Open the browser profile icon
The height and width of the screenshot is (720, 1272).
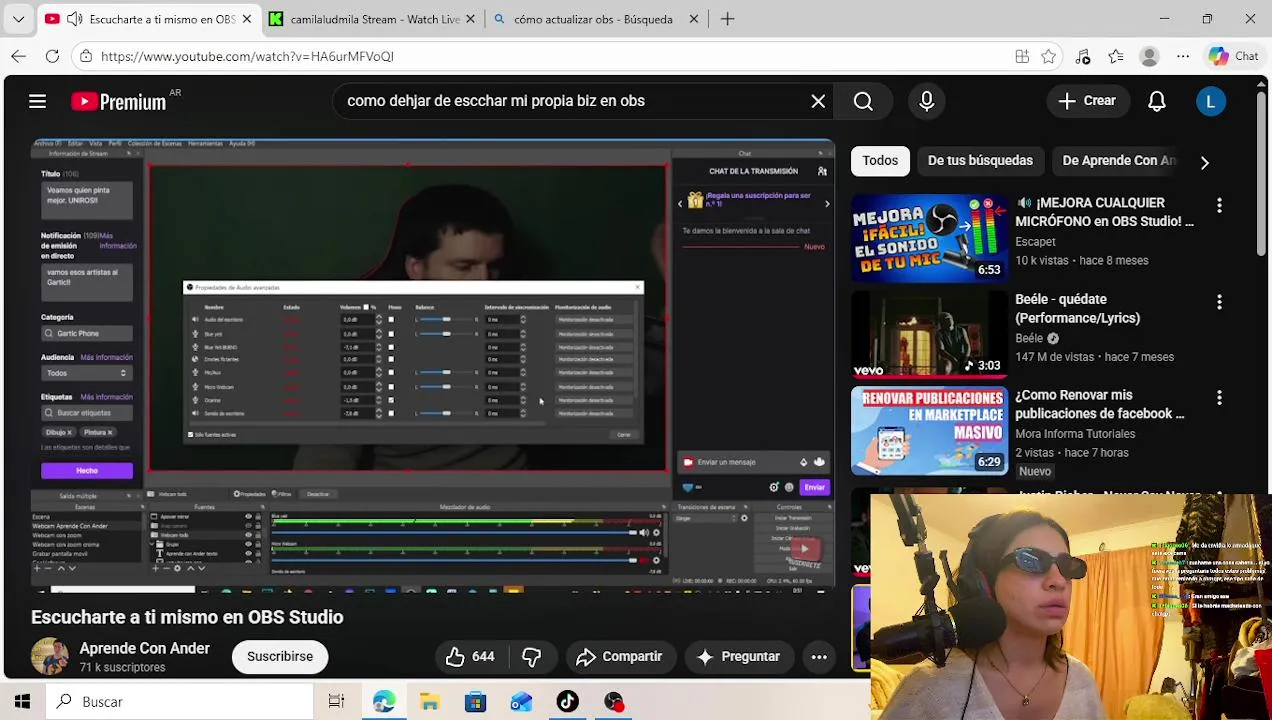(1150, 56)
